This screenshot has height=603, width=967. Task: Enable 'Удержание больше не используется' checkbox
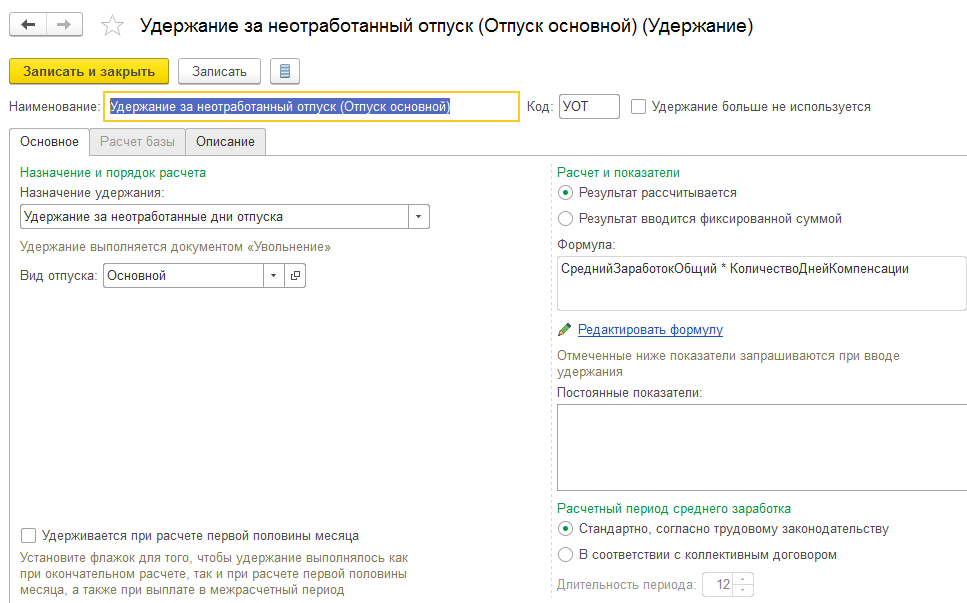pos(638,107)
